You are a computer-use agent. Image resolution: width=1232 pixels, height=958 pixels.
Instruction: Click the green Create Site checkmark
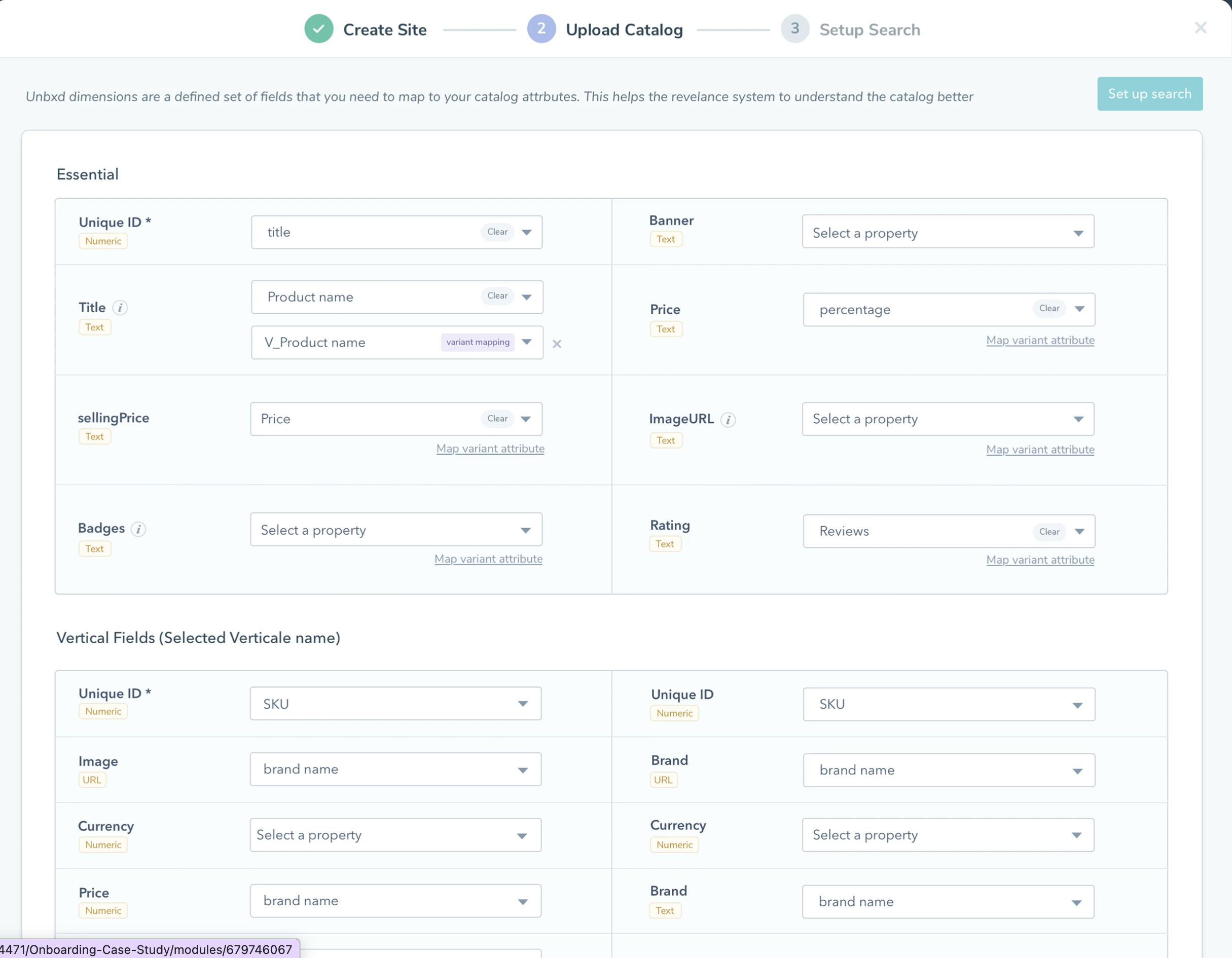319,29
